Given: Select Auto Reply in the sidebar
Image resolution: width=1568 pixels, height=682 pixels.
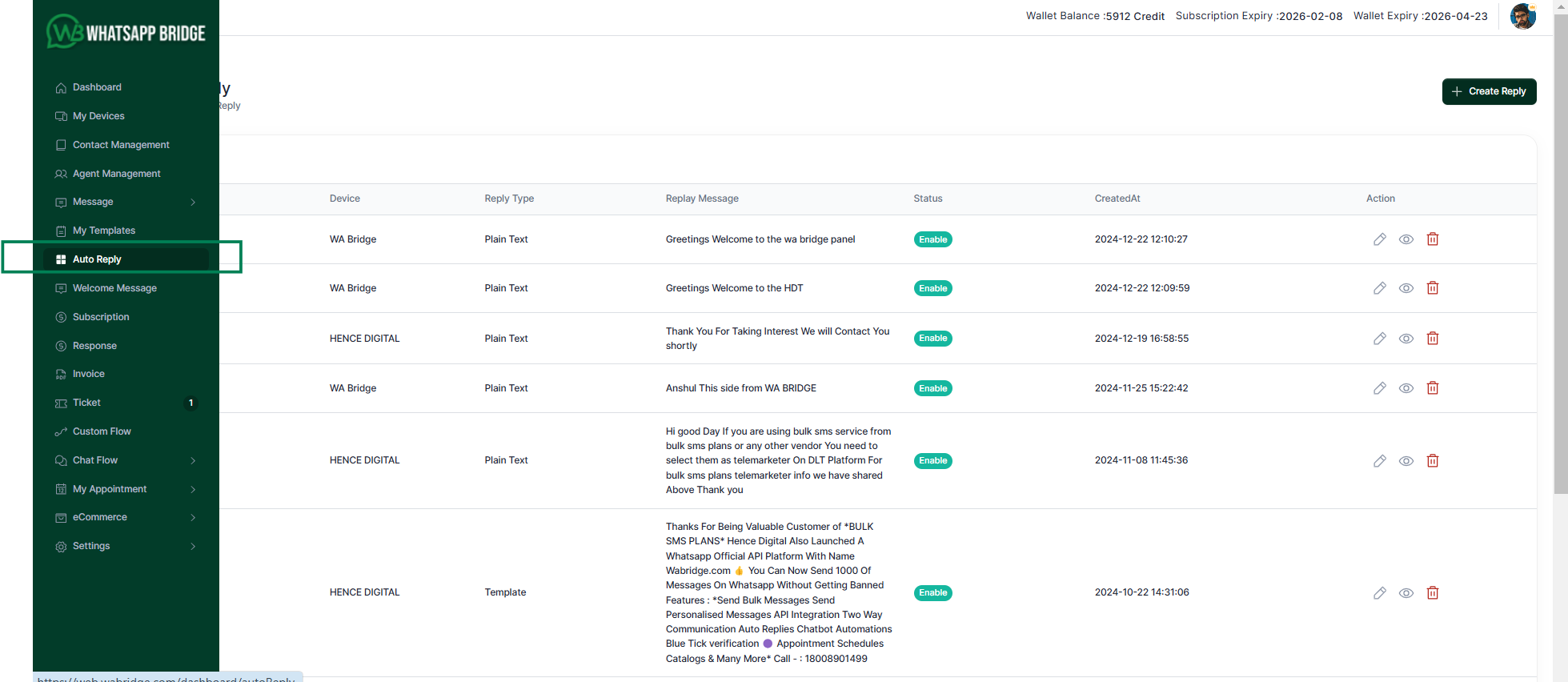Looking at the screenshot, I should (x=126, y=259).
